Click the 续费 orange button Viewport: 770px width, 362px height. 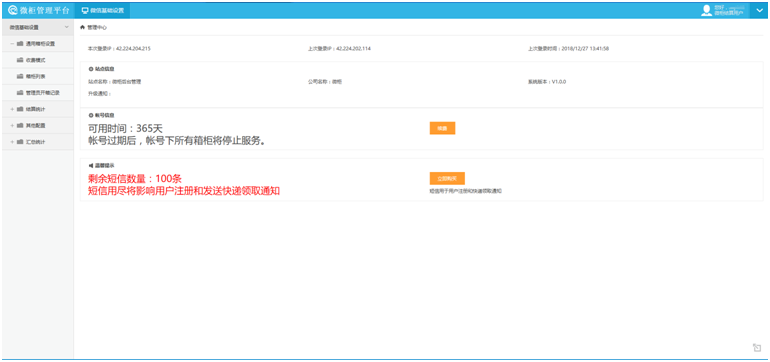(442, 128)
